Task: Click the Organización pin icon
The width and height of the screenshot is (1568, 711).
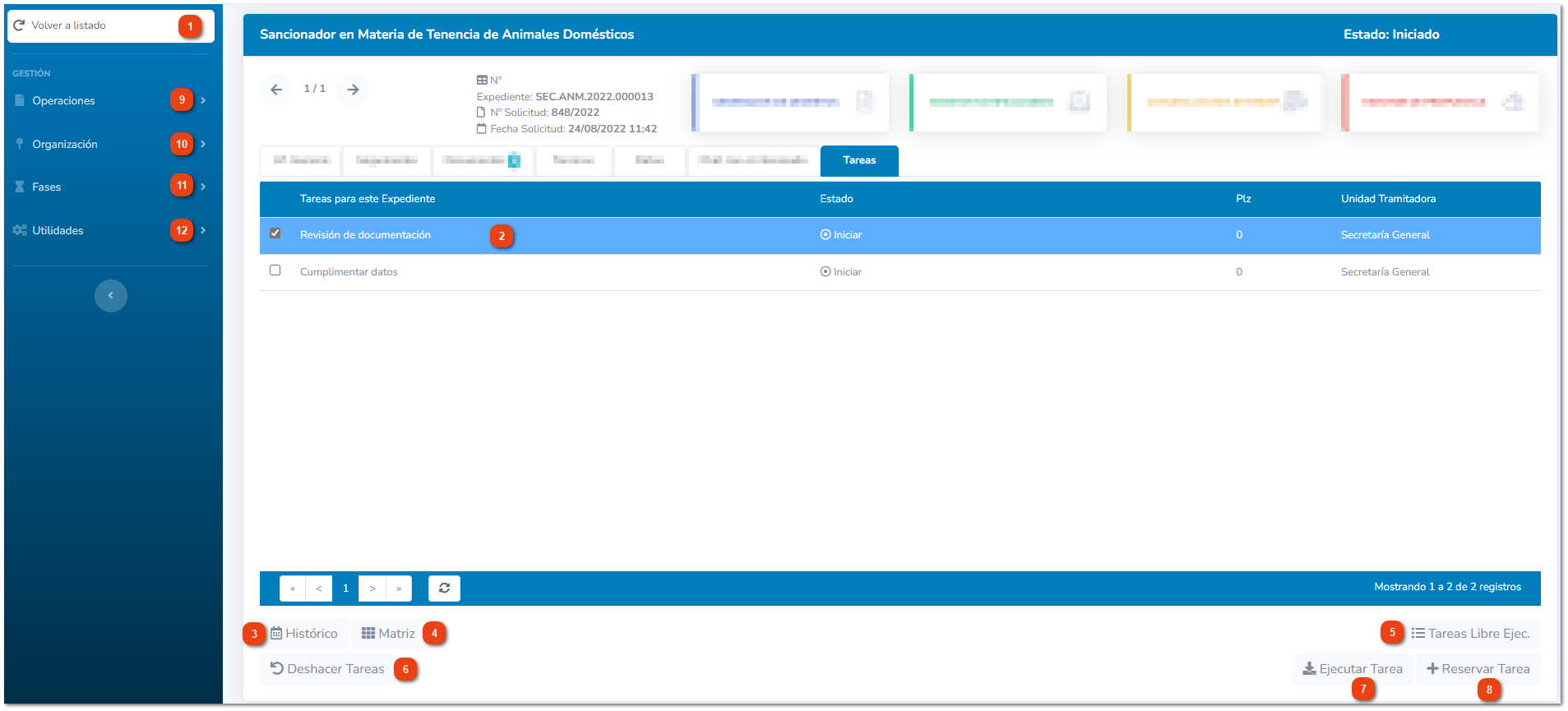Action: click(x=20, y=144)
